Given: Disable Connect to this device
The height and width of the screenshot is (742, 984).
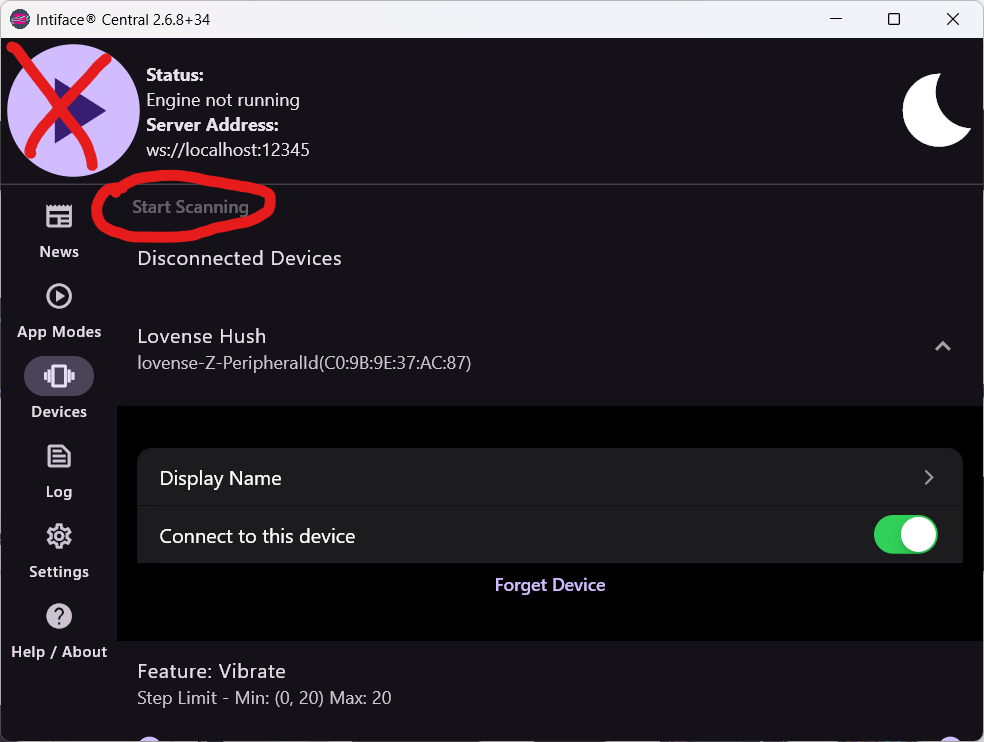Looking at the screenshot, I should (905, 534).
